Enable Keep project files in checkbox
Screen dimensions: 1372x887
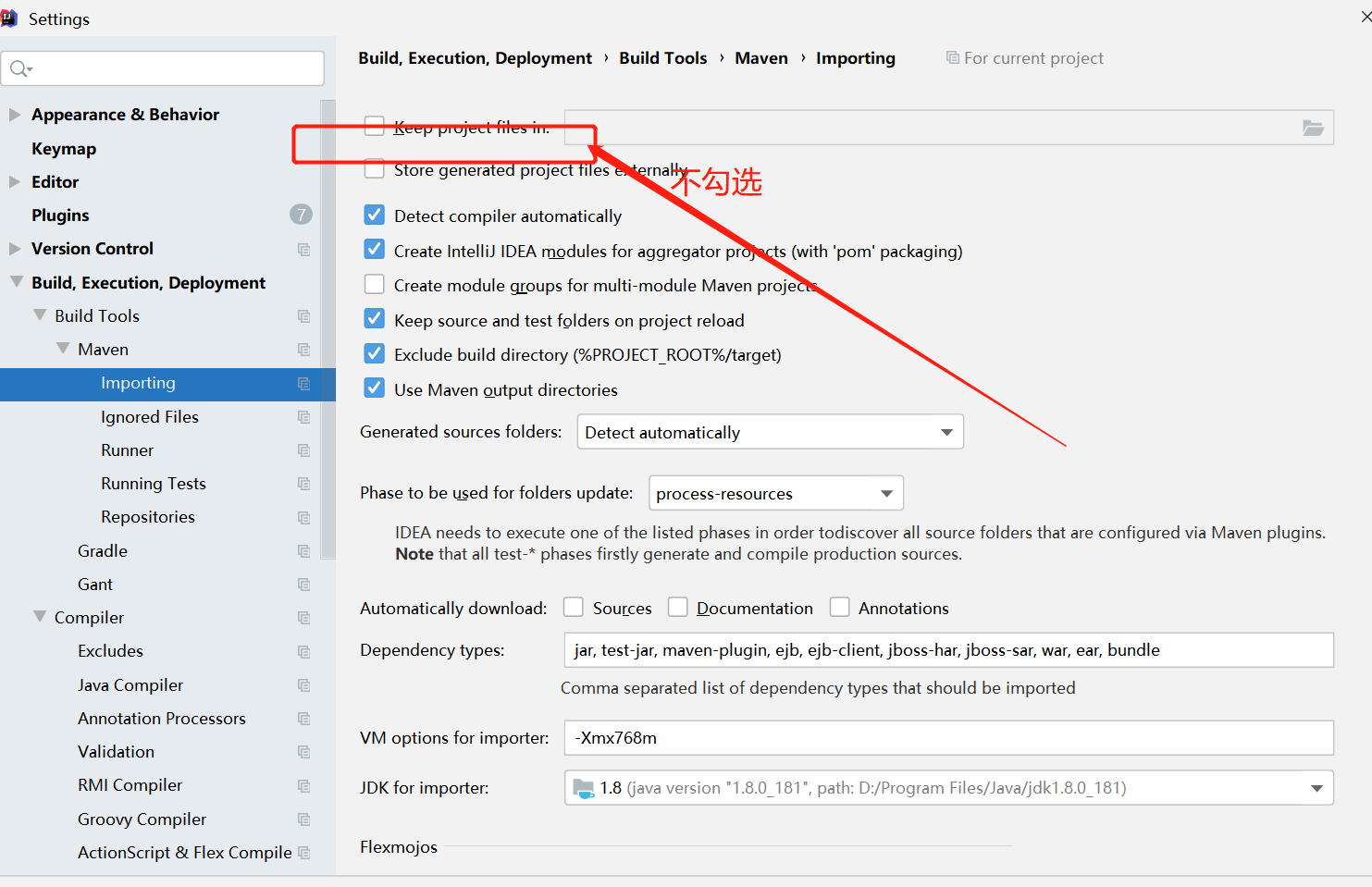click(x=375, y=127)
